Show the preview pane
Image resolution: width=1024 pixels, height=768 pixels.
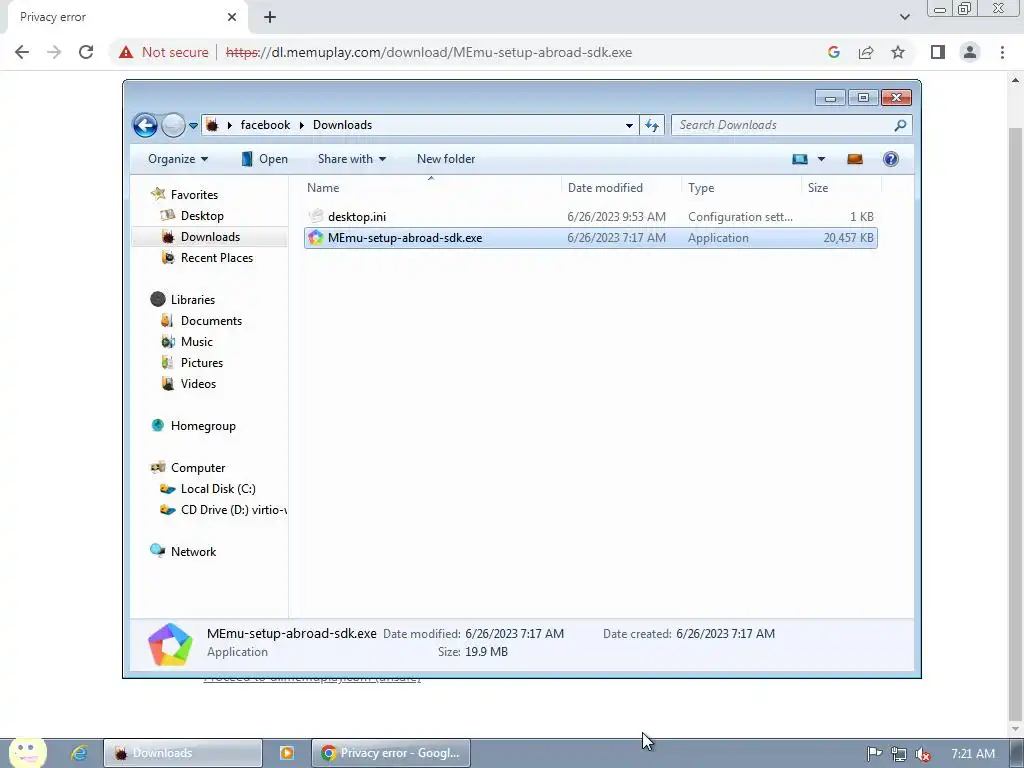tap(855, 159)
